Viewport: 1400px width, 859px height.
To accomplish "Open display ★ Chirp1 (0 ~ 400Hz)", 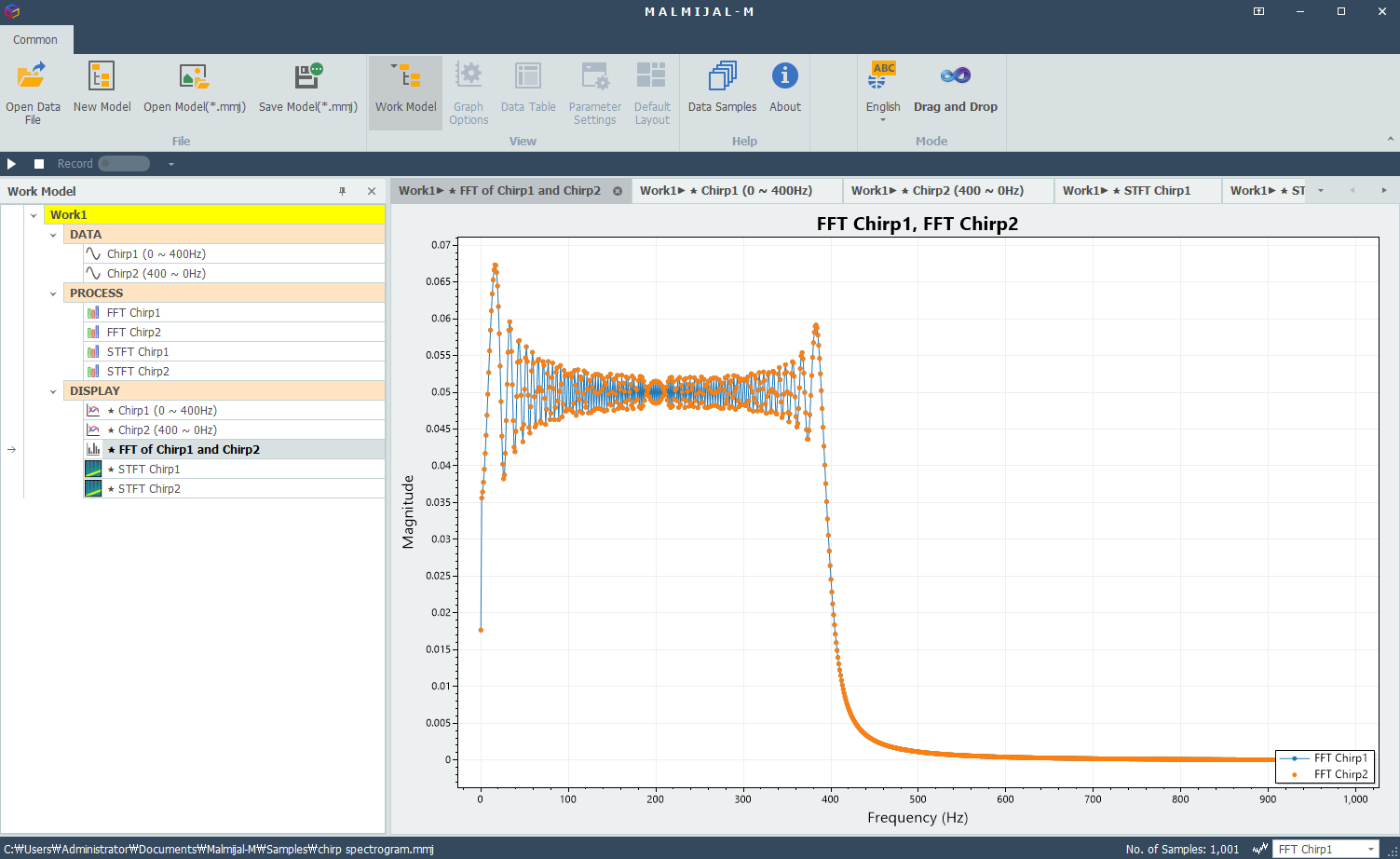I will 234,411.
